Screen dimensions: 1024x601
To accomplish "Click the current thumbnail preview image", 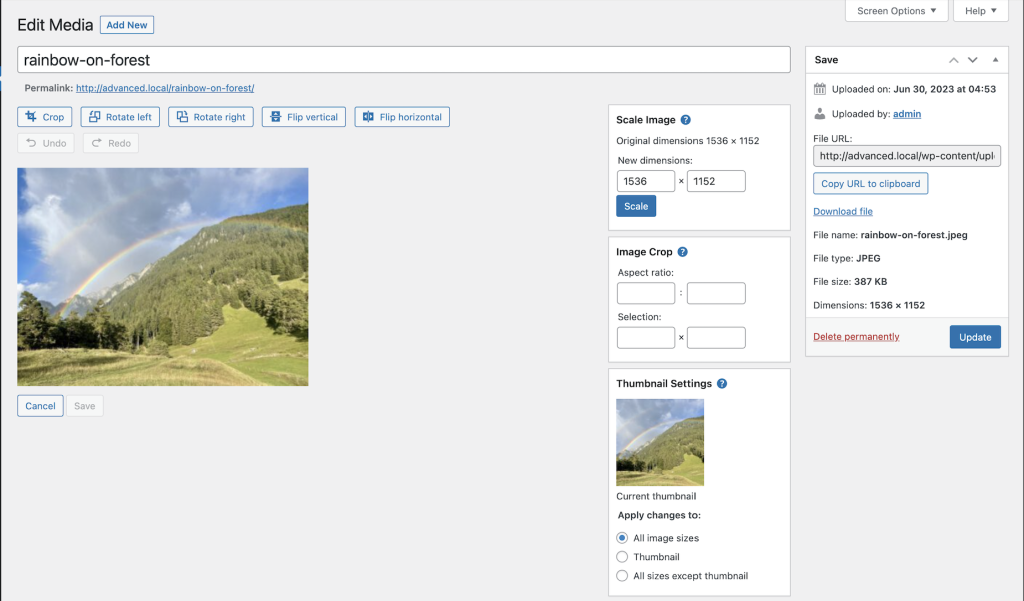I will [659, 442].
